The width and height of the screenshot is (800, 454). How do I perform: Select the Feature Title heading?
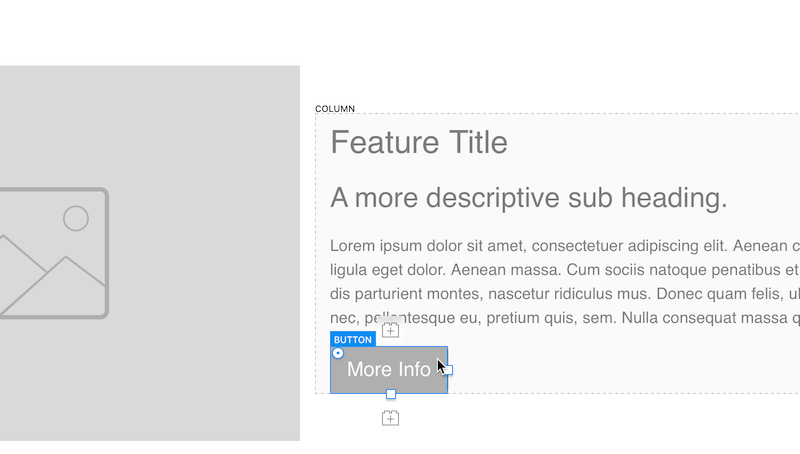[x=419, y=142]
